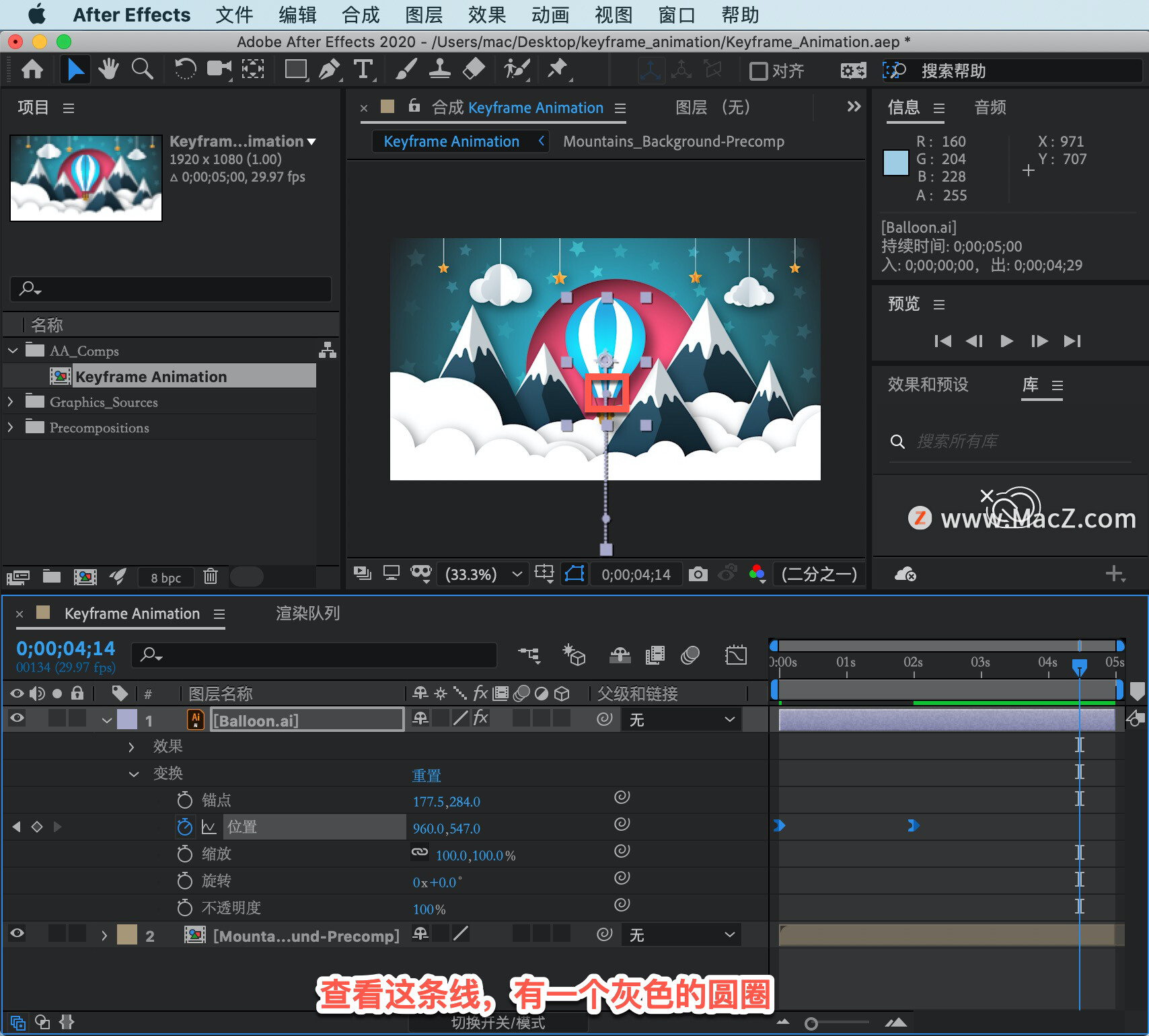The height and width of the screenshot is (1036, 1149).
Task: Expand the Precompositions folder
Action: pyautogui.click(x=11, y=427)
